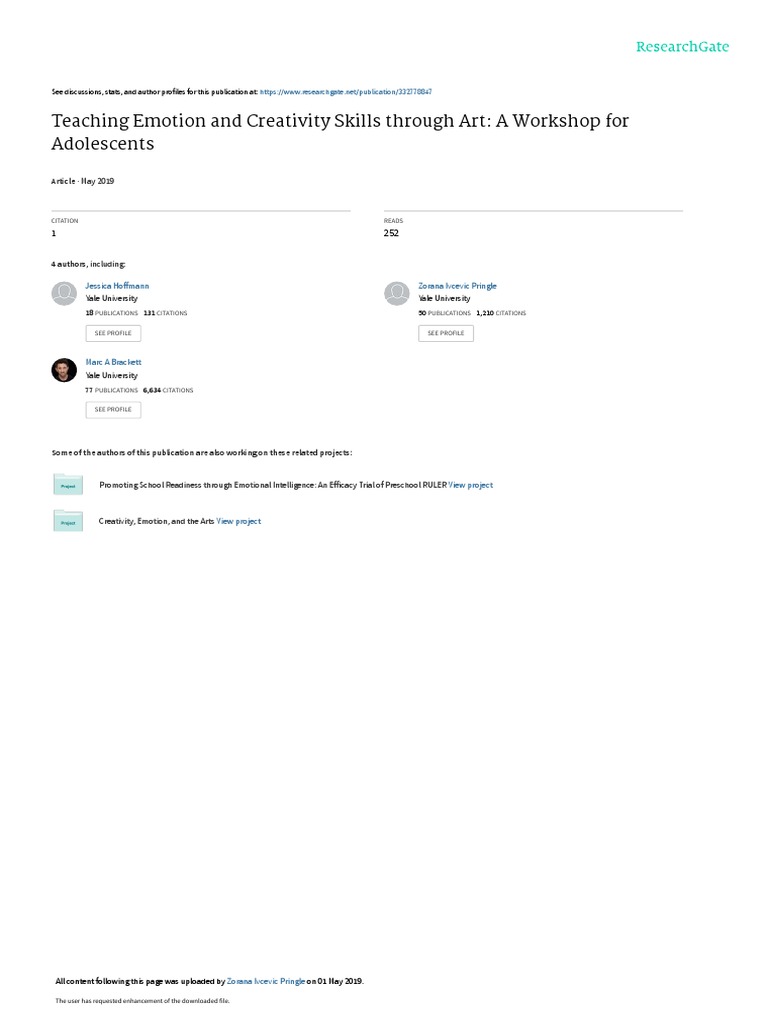Click the ResearchGate logo
The width and height of the screenshot is (768, 1024).
coord(682,47)
